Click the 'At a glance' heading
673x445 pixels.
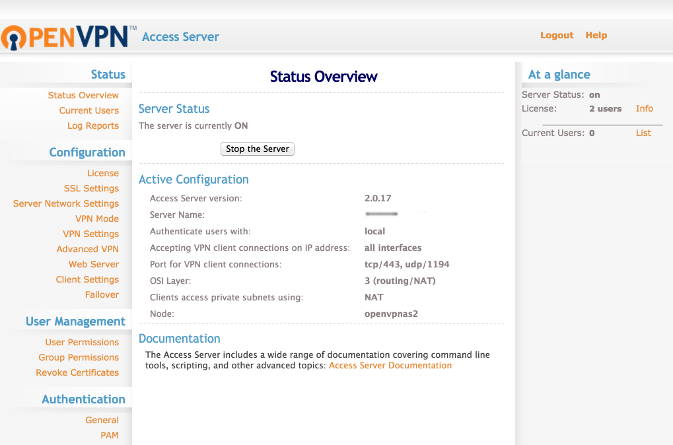559,75
